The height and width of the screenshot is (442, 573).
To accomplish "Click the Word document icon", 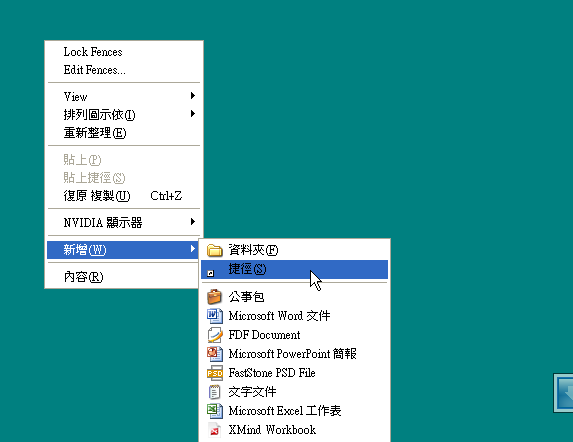I will [x=215, y=316].
